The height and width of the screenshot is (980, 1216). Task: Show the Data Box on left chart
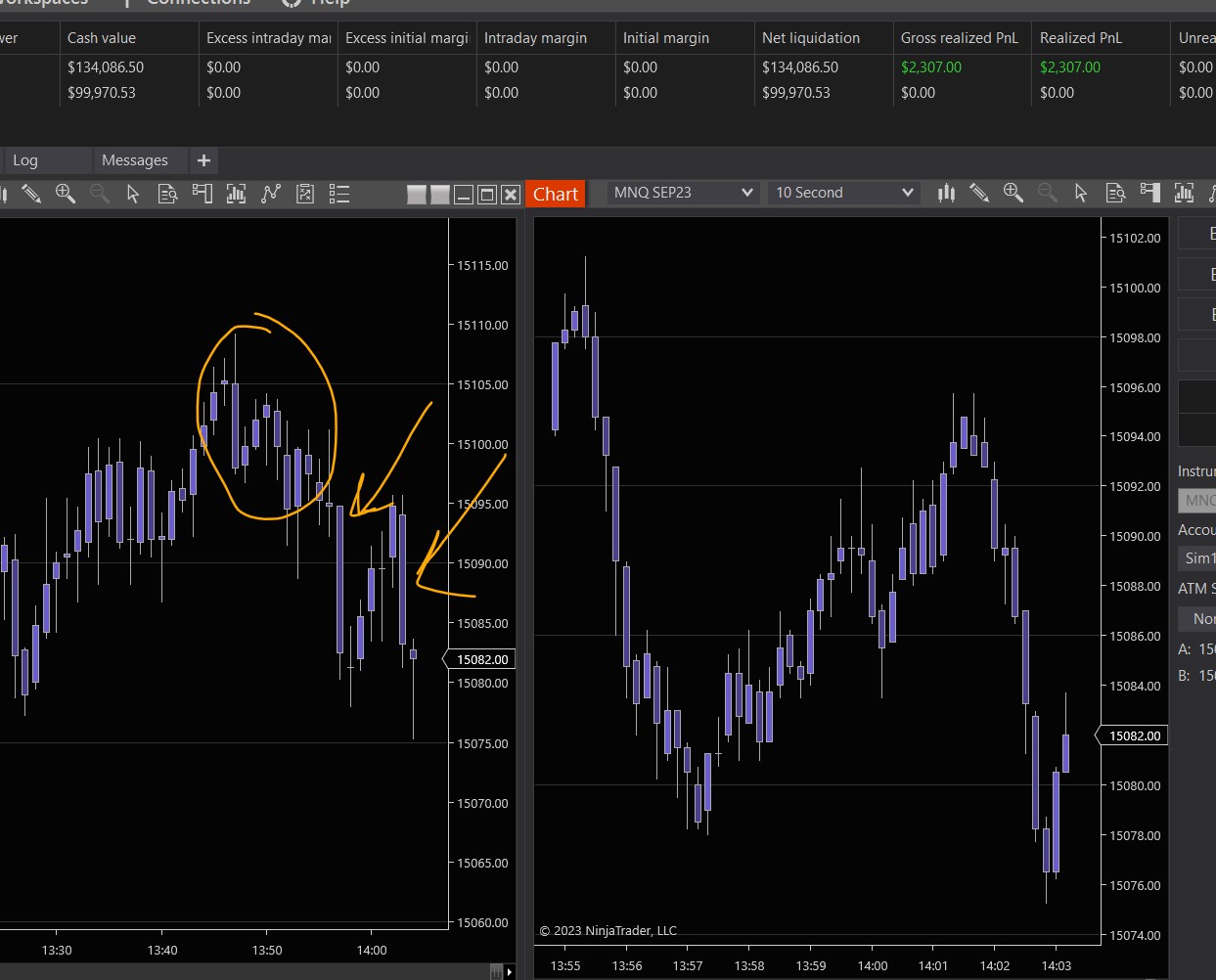click(x=168, y=194)
